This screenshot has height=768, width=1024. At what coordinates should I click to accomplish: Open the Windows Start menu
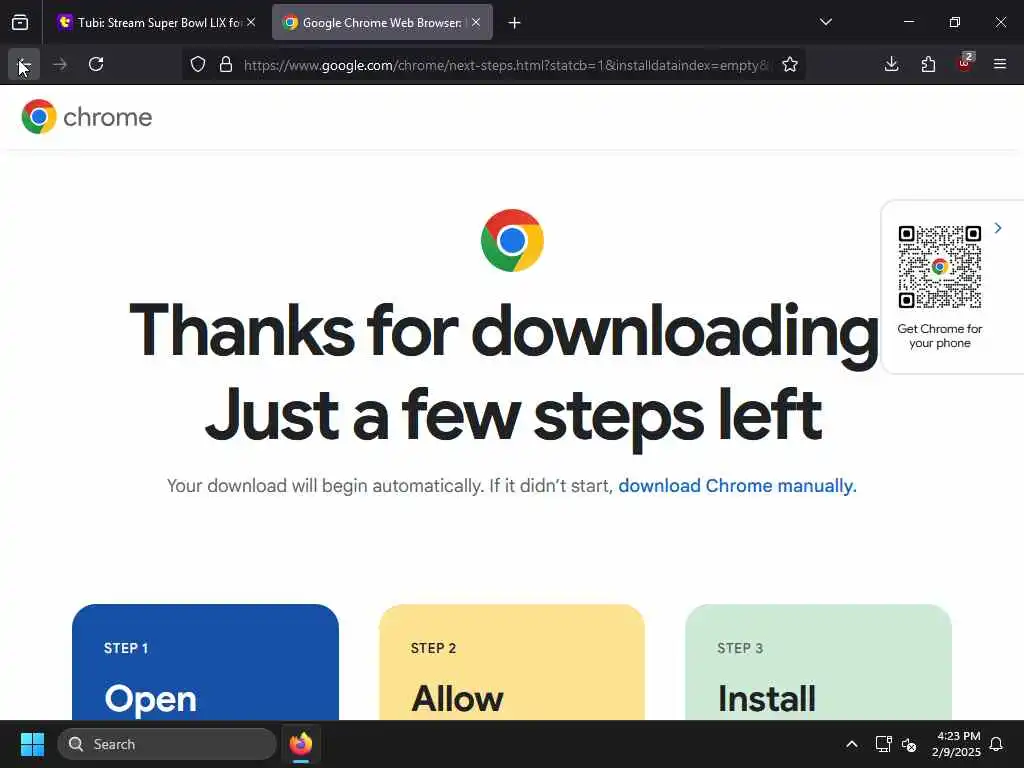click(32, 744)
